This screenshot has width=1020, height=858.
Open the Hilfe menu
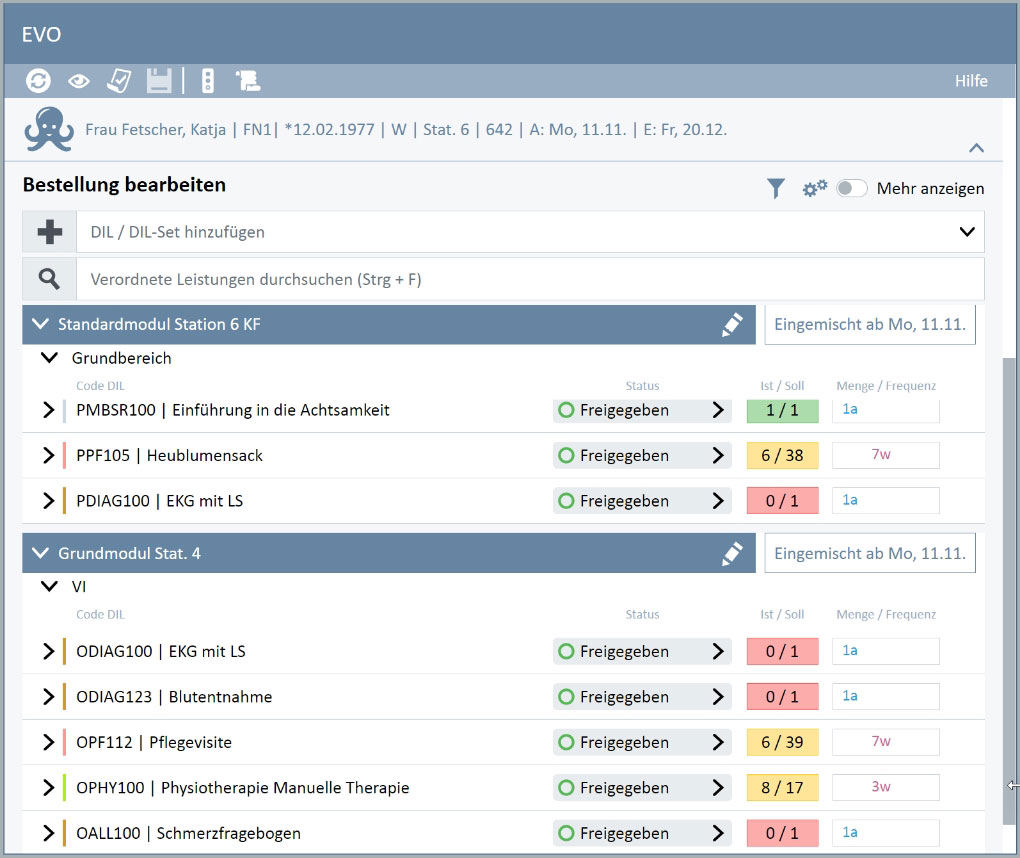point(970,81)
